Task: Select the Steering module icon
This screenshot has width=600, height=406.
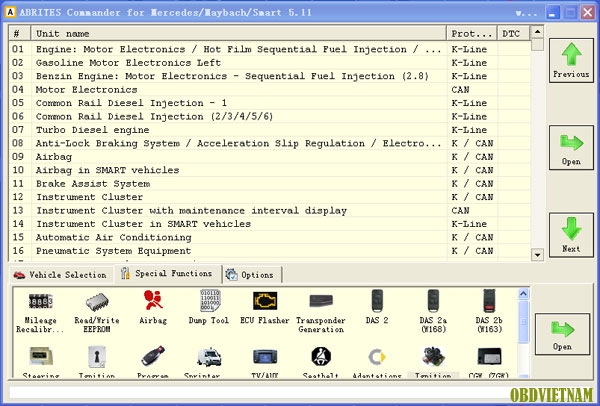Action: tap(41, 362)
